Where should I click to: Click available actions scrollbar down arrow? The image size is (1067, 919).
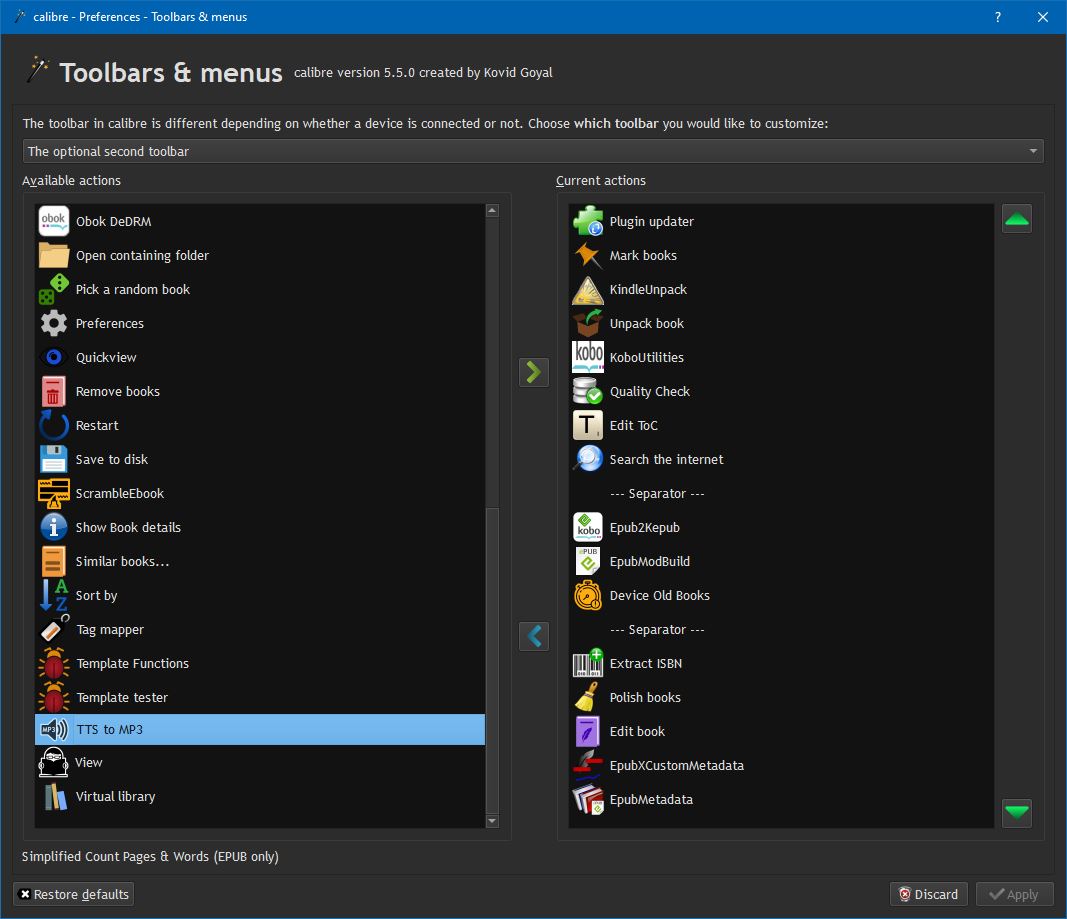[x=493, y=821]
